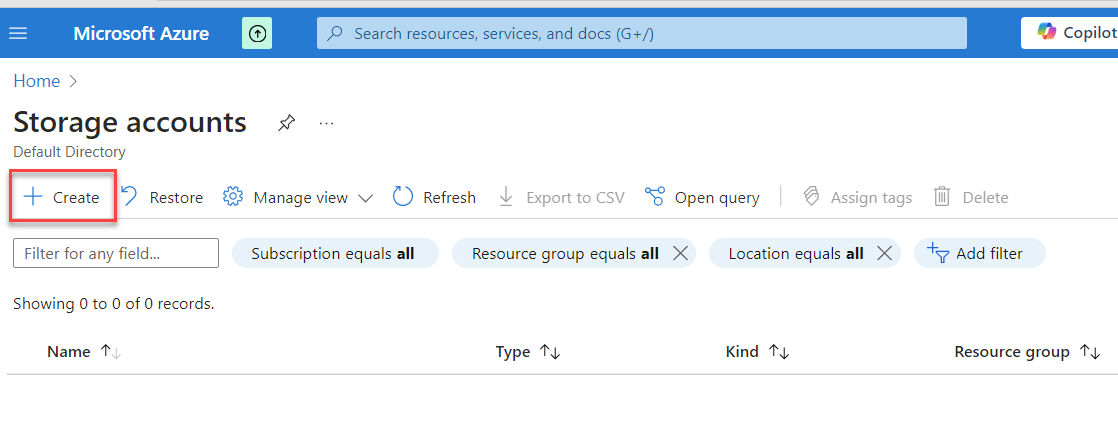Remove the Resource group filter
This screenshot has width=1118, height=445.
681,253
